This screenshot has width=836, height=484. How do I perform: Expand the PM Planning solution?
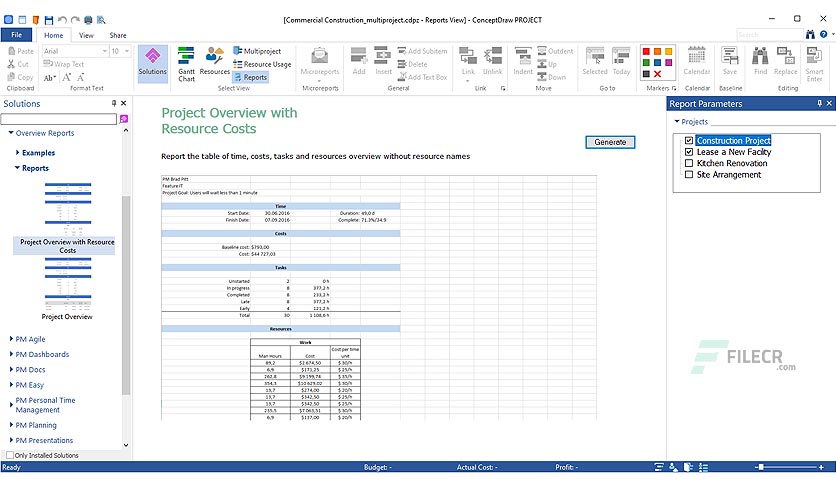11,425
